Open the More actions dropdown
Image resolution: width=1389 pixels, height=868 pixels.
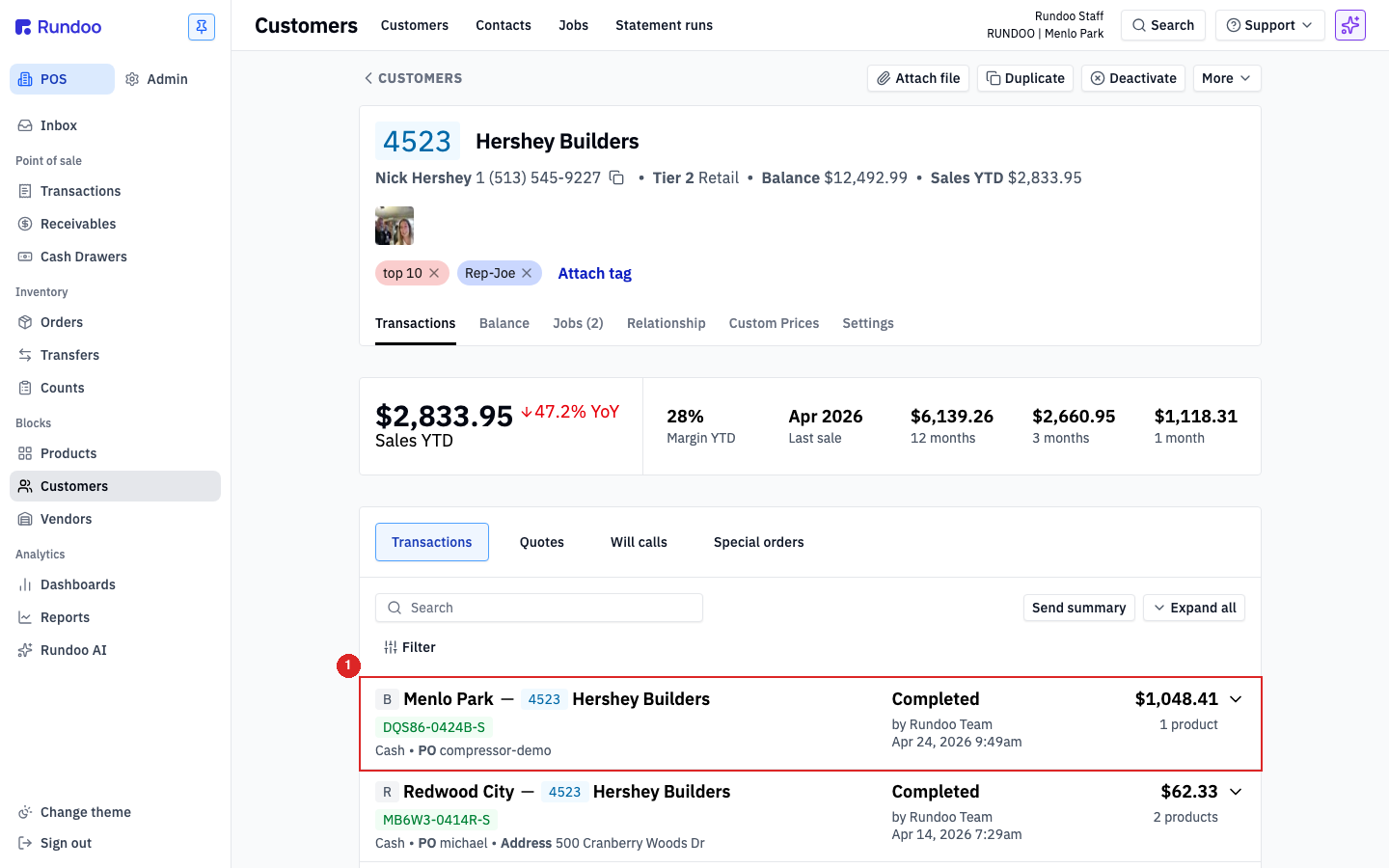coord(1227,78)
